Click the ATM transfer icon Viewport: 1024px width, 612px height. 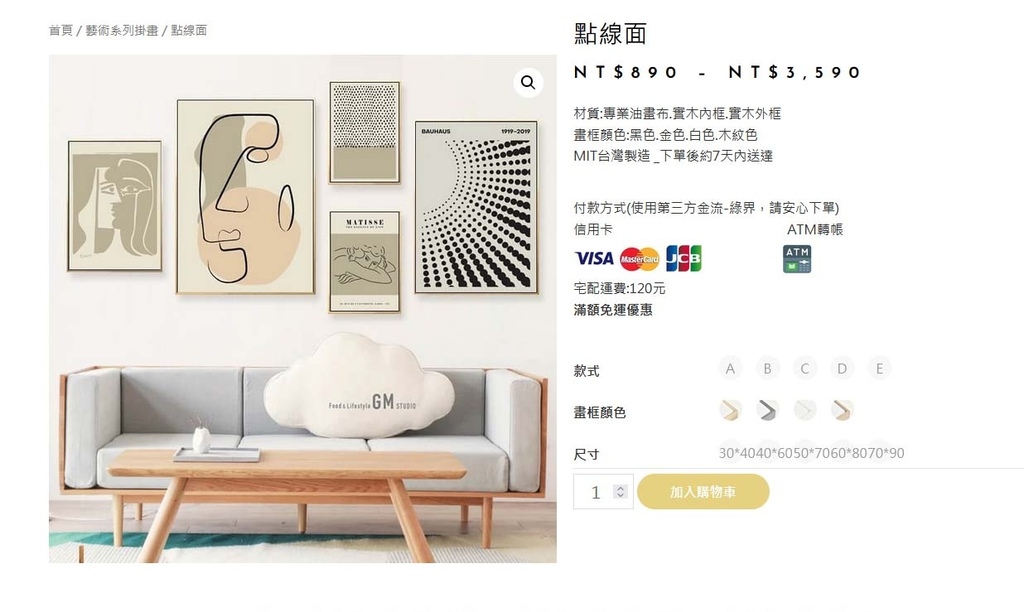(x=797, y=259)
